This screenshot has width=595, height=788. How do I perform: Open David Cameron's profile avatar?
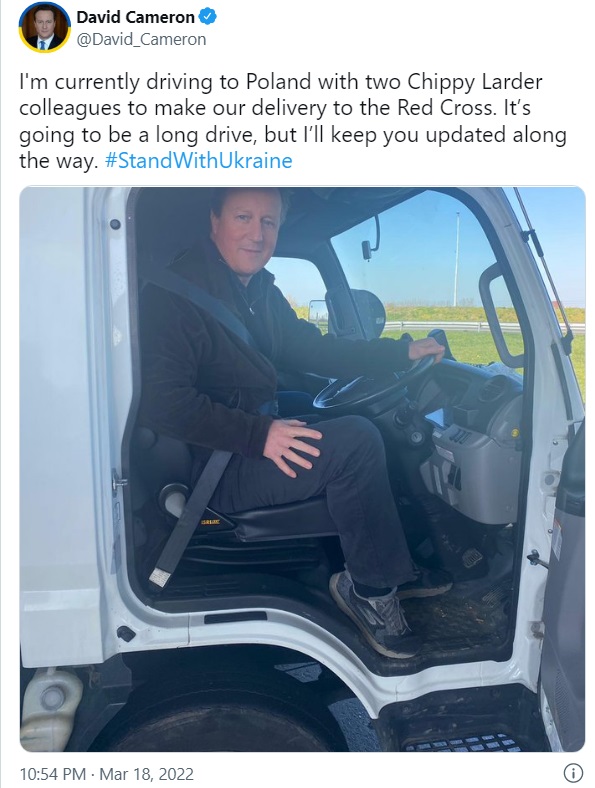pyautogui.click(x=44, y=27)
